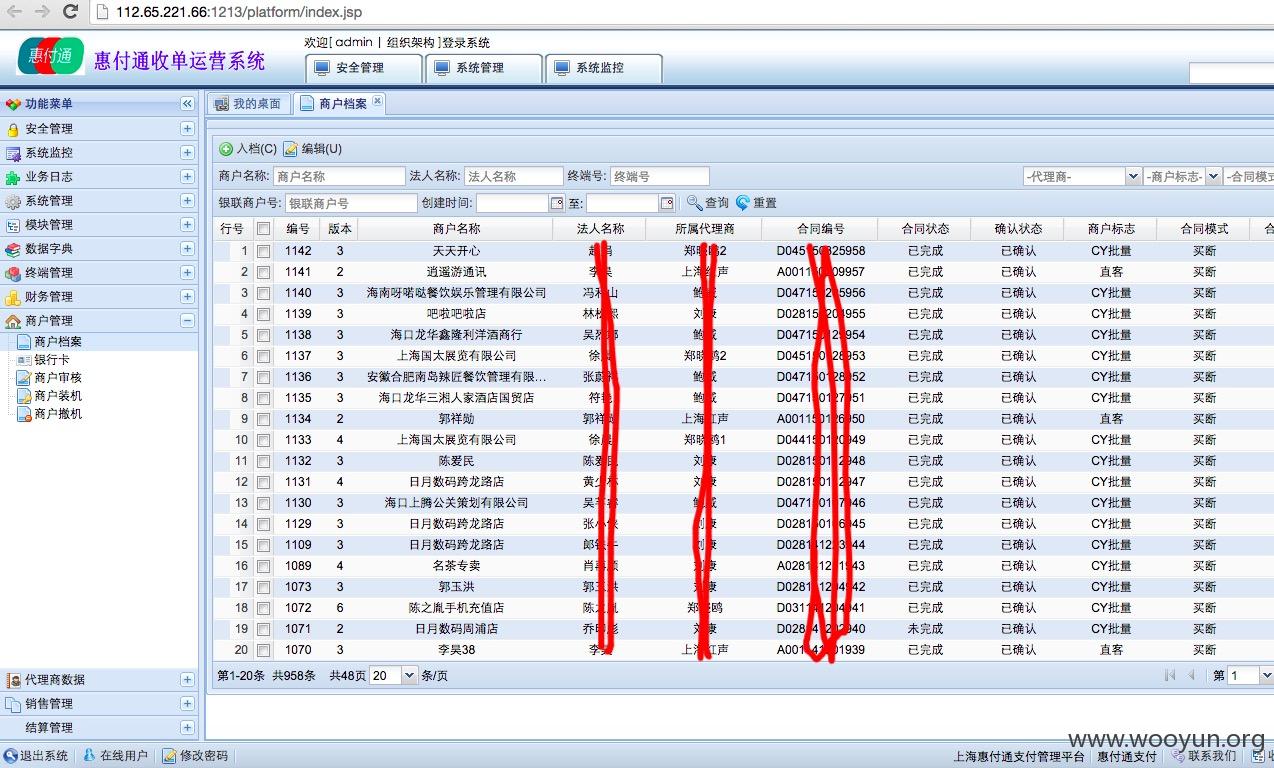The image size is (1274, 768).
Task: Reload the page with browser refresh icon
Action: [70, 12]
